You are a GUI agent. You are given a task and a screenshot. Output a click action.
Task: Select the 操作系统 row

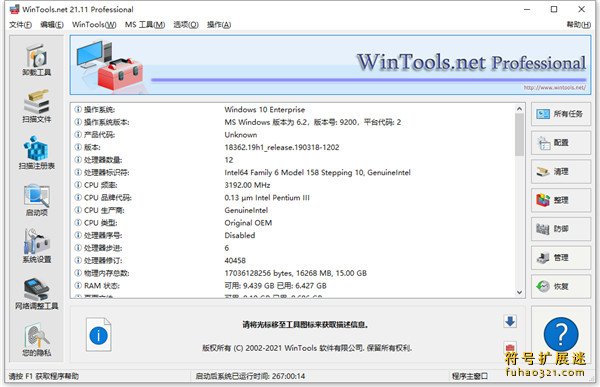[293, 109]
